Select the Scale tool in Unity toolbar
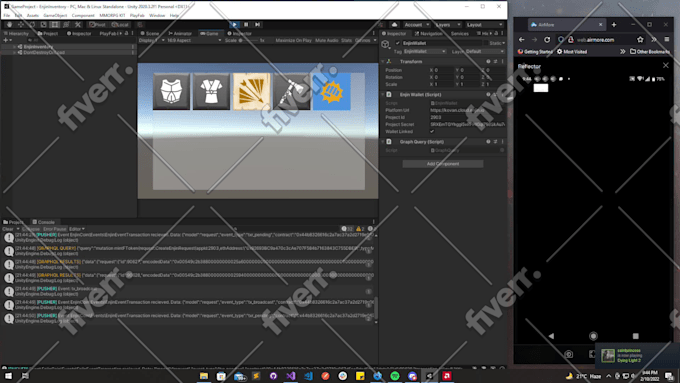Screen dimensions: 680x383 tap(43, 25)
